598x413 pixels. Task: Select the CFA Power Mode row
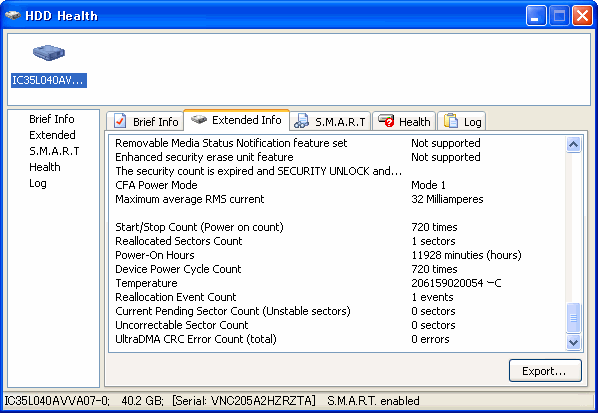pyautogui.click(x=338, y=185)
